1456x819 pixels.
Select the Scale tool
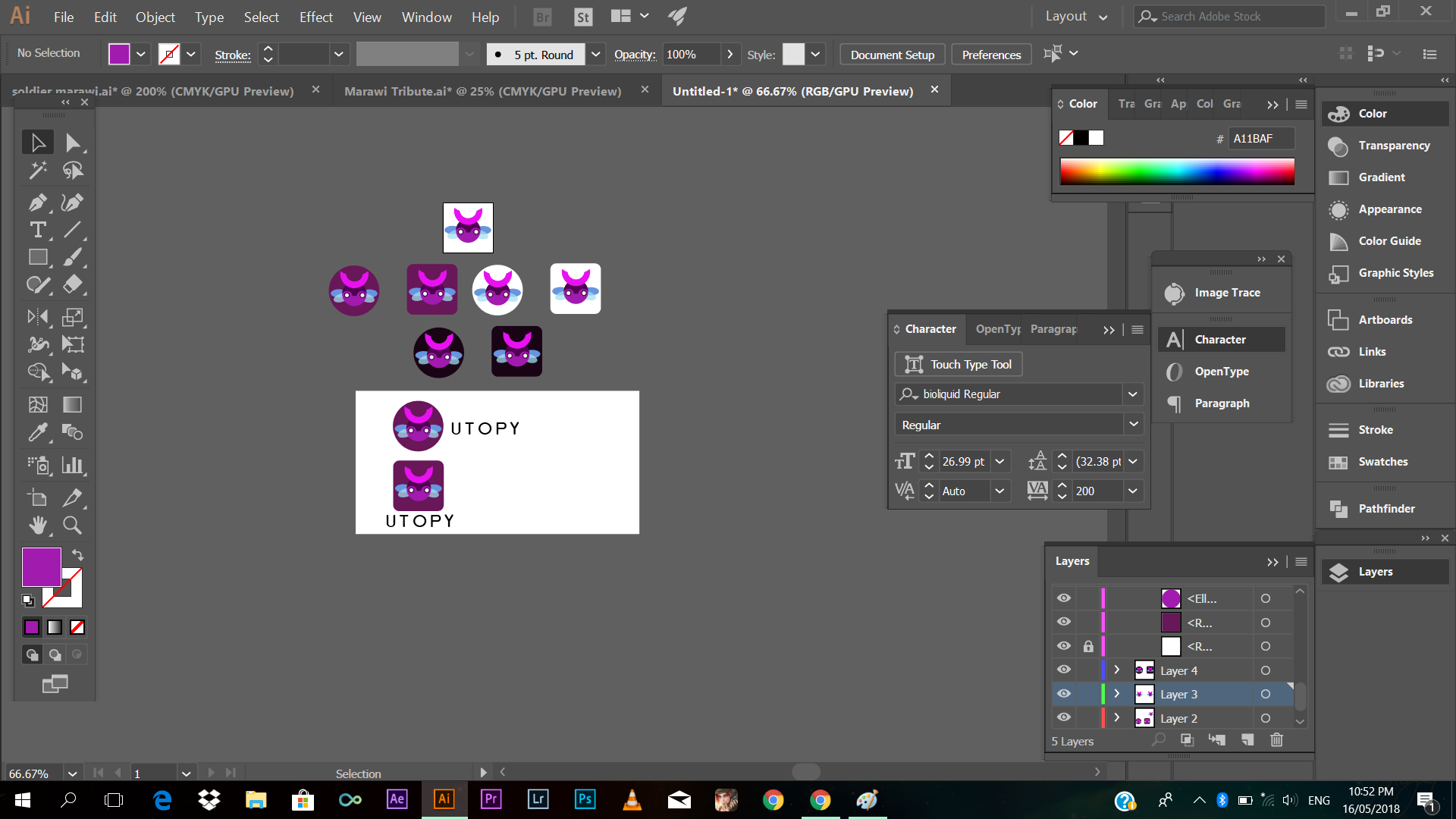point(73,317)
